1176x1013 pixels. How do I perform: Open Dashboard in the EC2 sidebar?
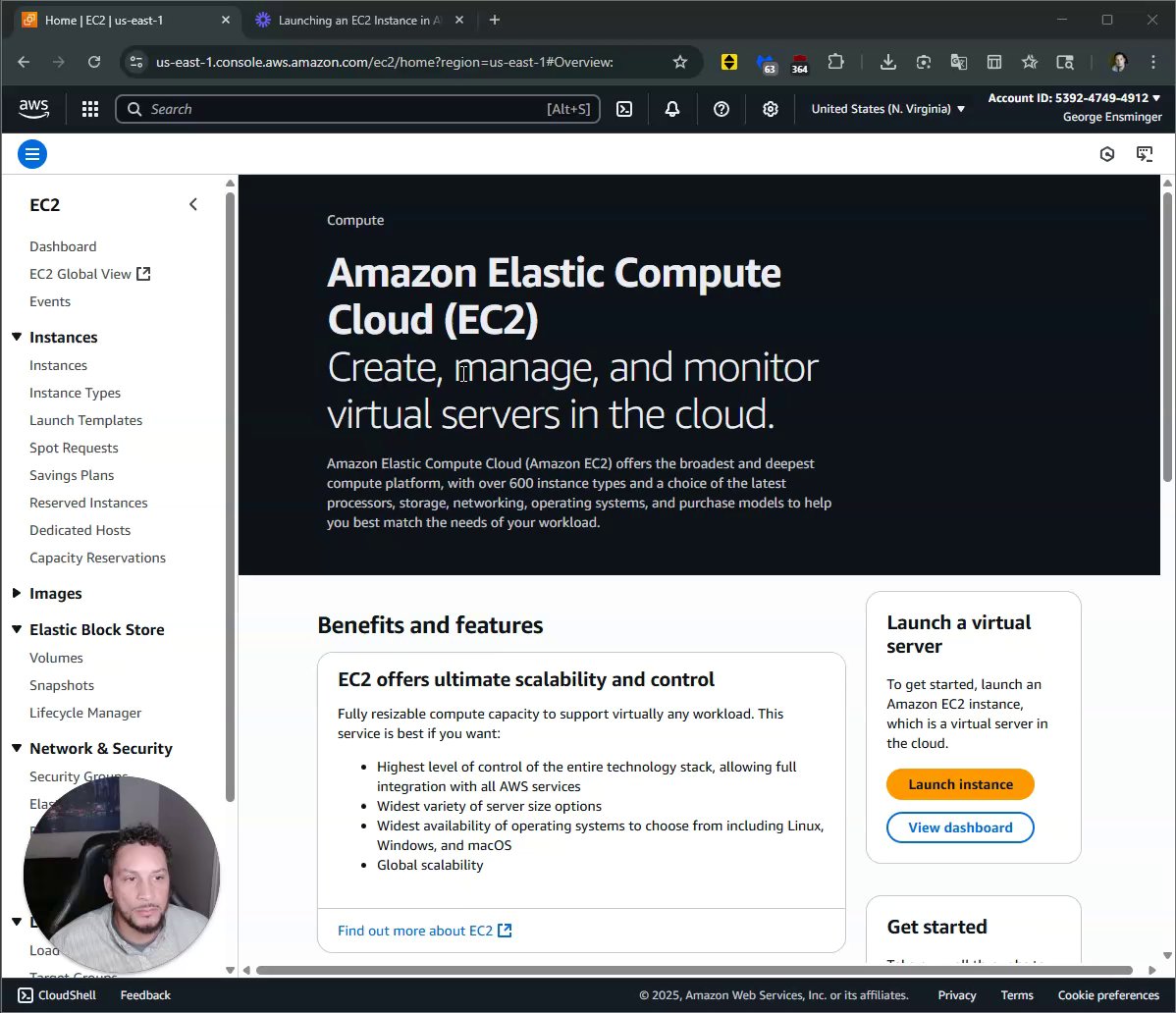(x=63, y=246)
